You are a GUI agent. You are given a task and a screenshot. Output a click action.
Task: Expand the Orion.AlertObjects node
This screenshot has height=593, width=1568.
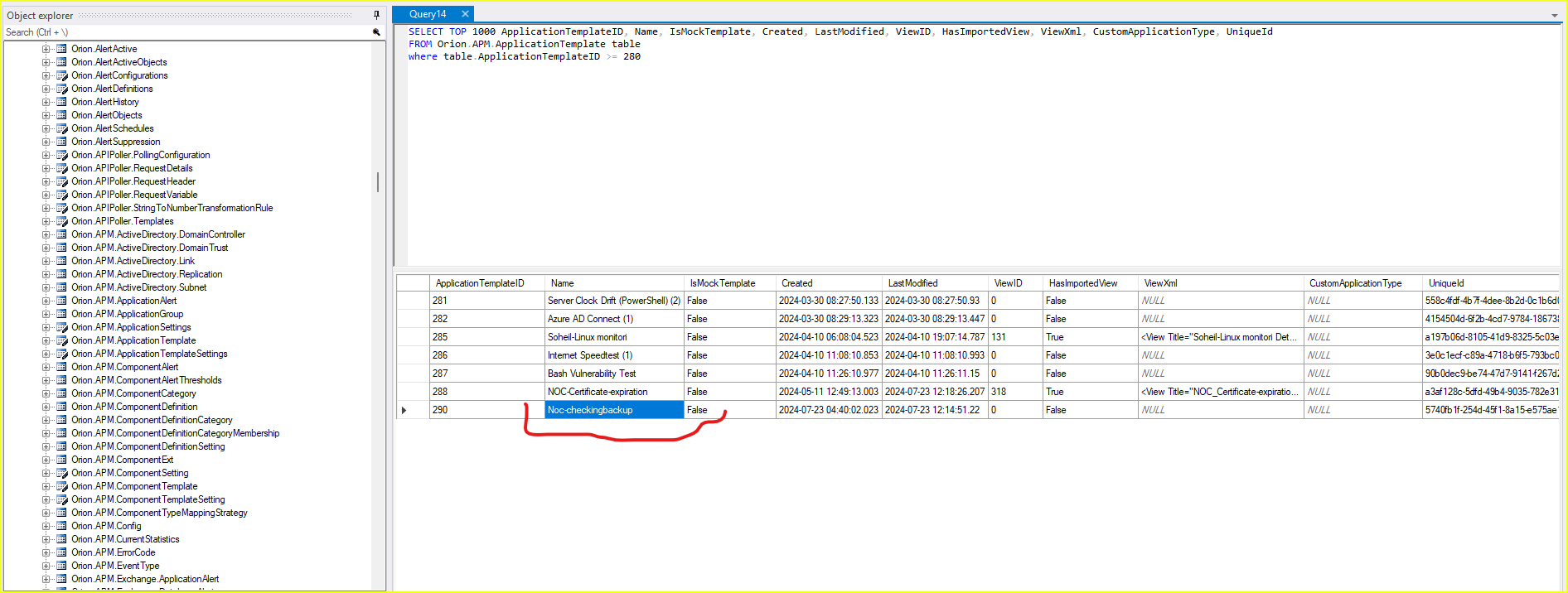coord(46,115)
